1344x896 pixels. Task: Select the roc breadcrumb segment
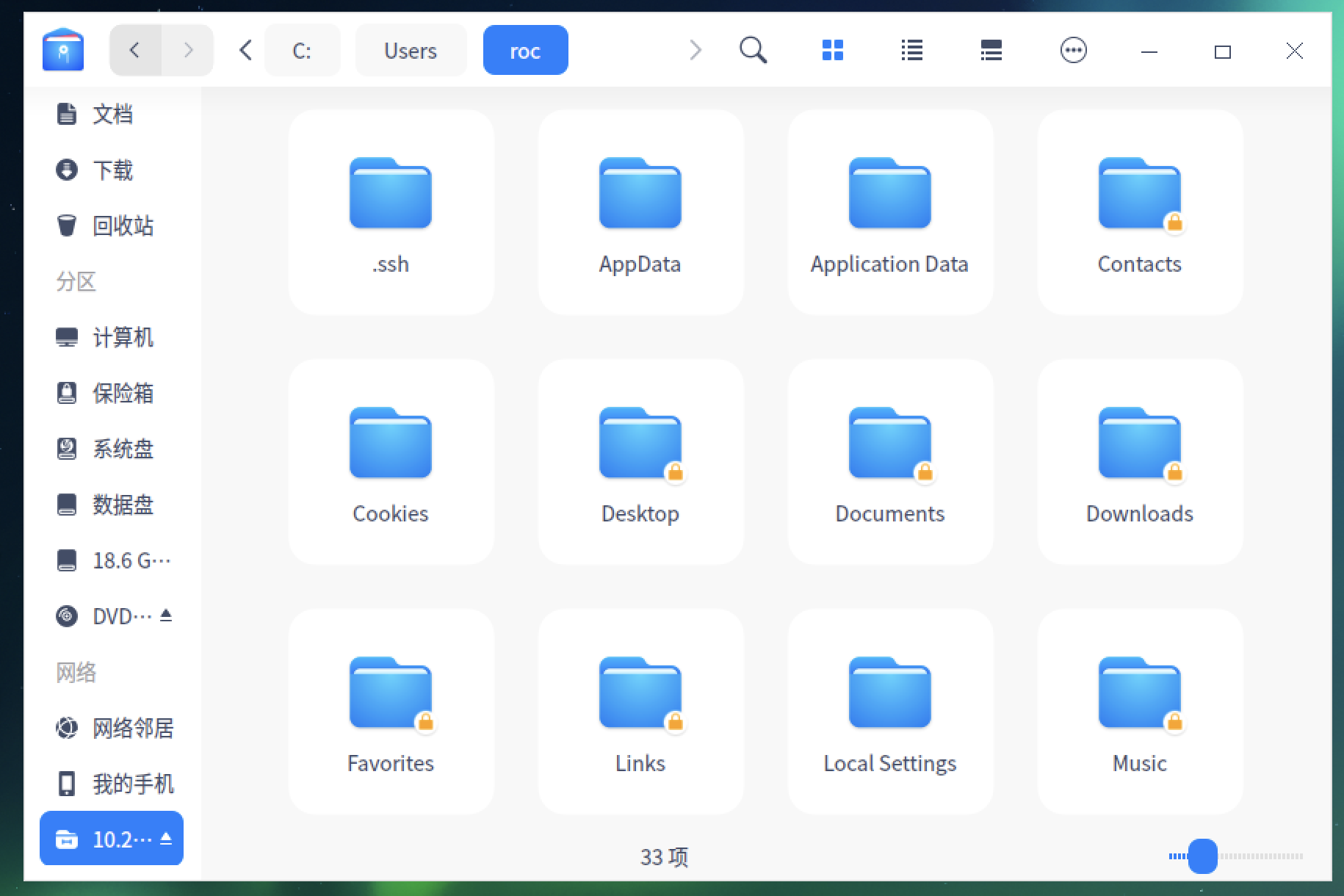[525, 50]
